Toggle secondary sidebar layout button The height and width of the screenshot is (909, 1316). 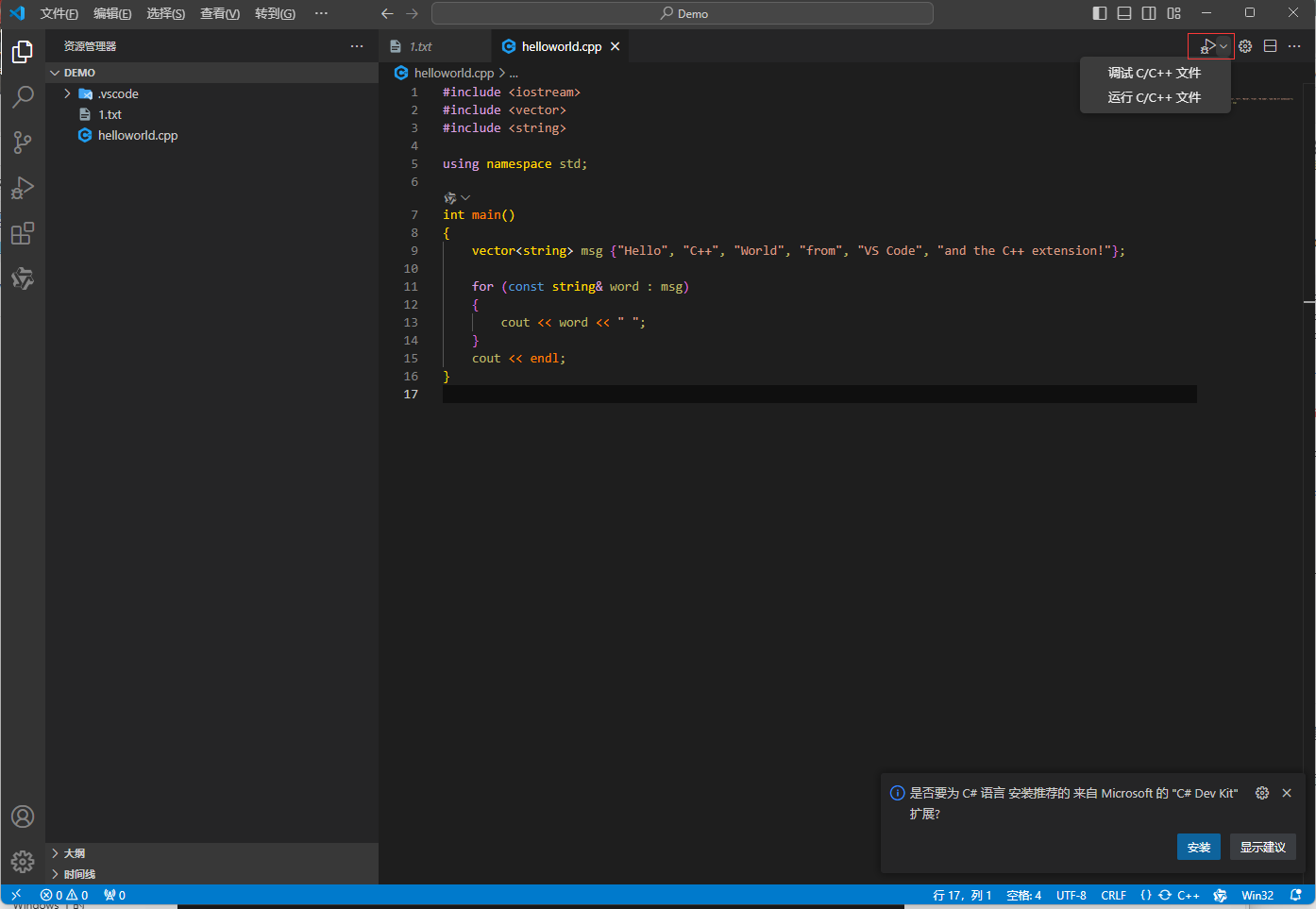1149,13
